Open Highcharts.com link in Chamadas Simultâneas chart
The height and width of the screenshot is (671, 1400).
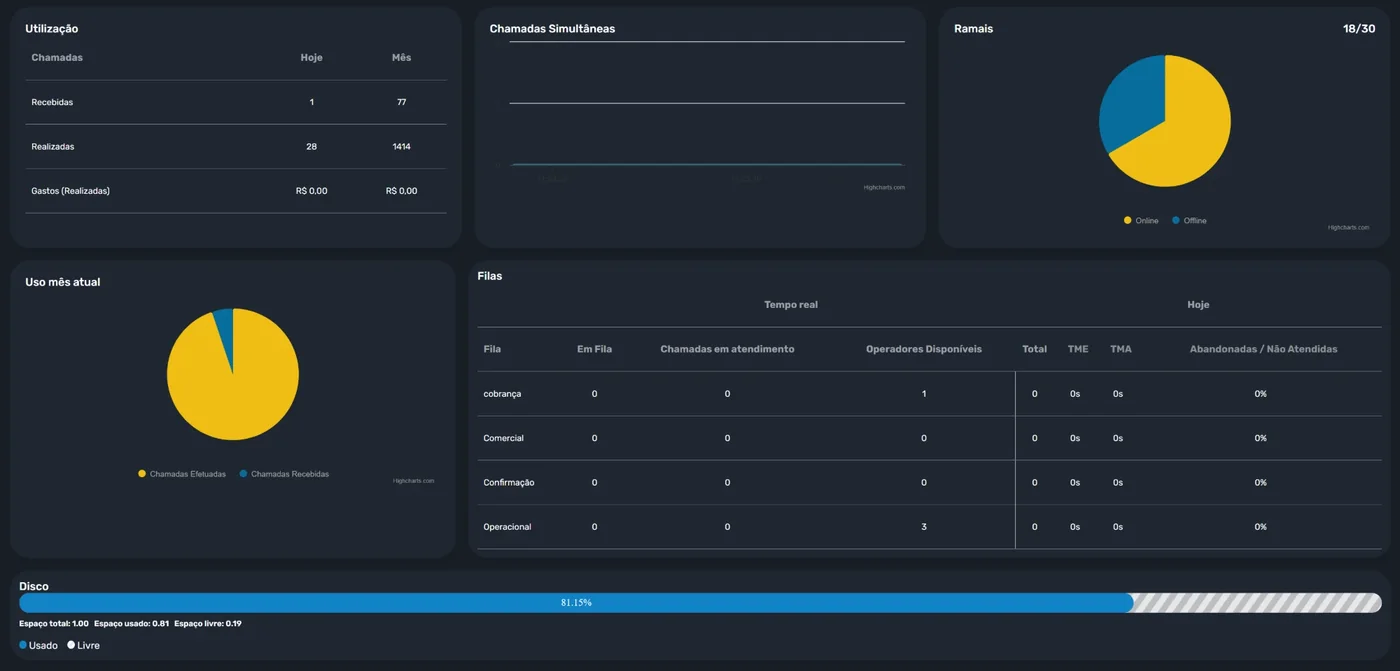click(884, 187)
